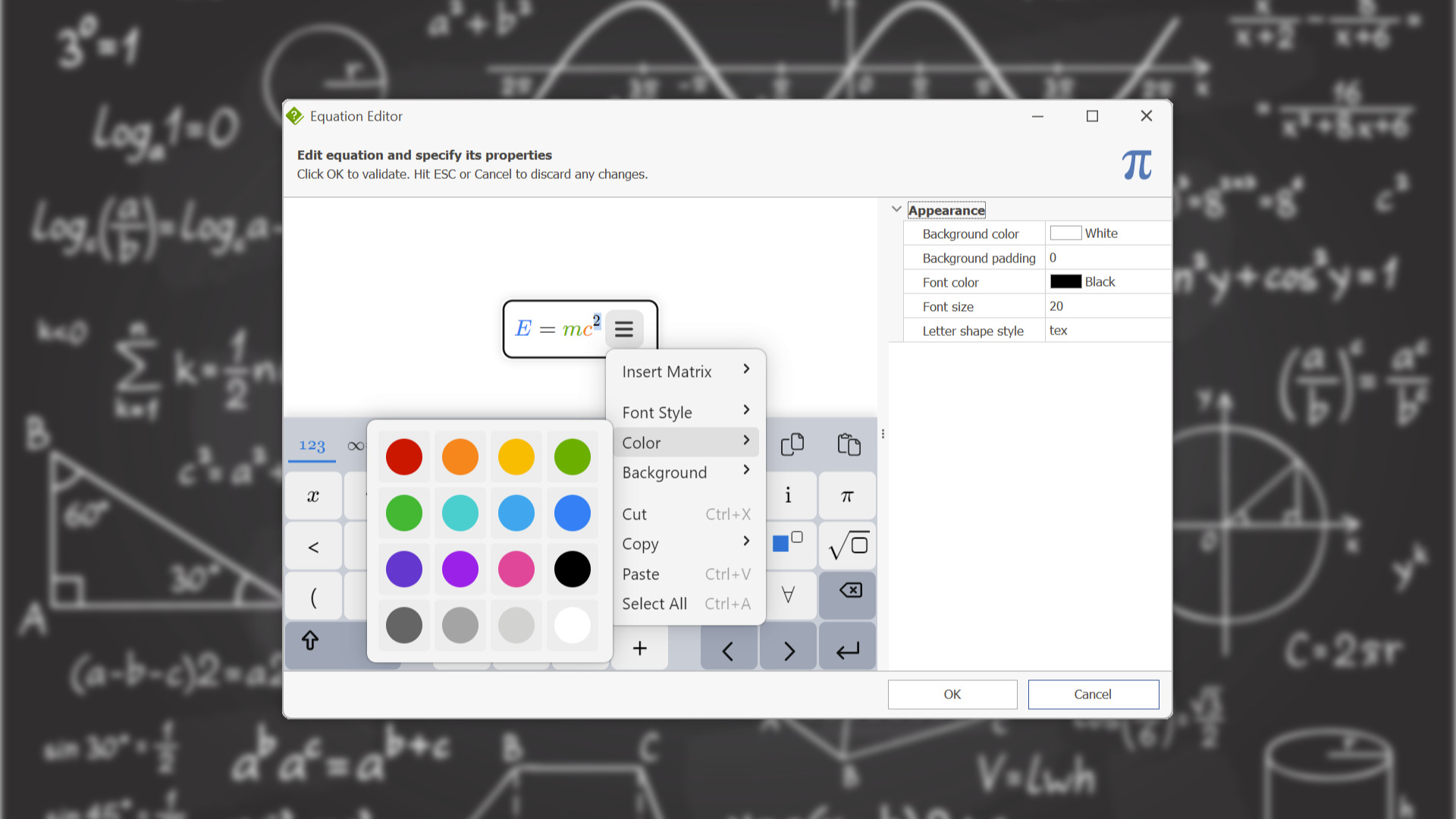
Task: Click the blue pi logo icon
Action: (x=1137, y=165)
